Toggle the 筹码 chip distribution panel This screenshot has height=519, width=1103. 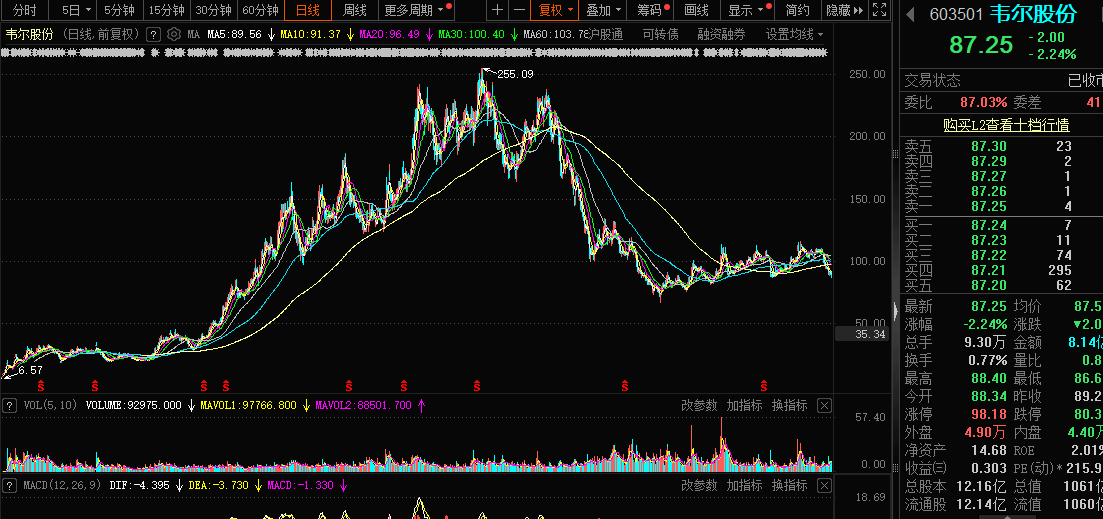click(649, 11)
